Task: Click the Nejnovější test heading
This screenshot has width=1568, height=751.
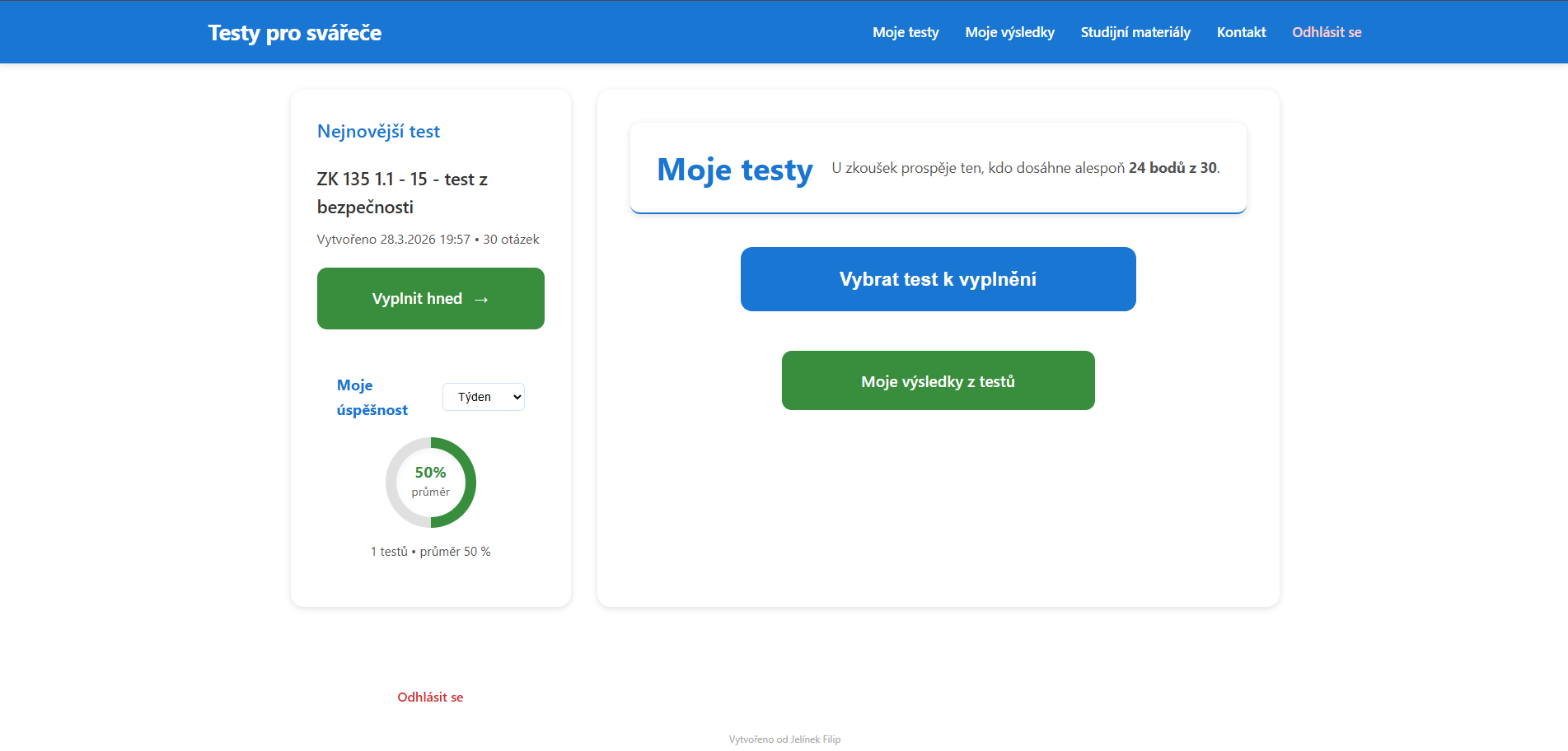Action: point(378,132)
